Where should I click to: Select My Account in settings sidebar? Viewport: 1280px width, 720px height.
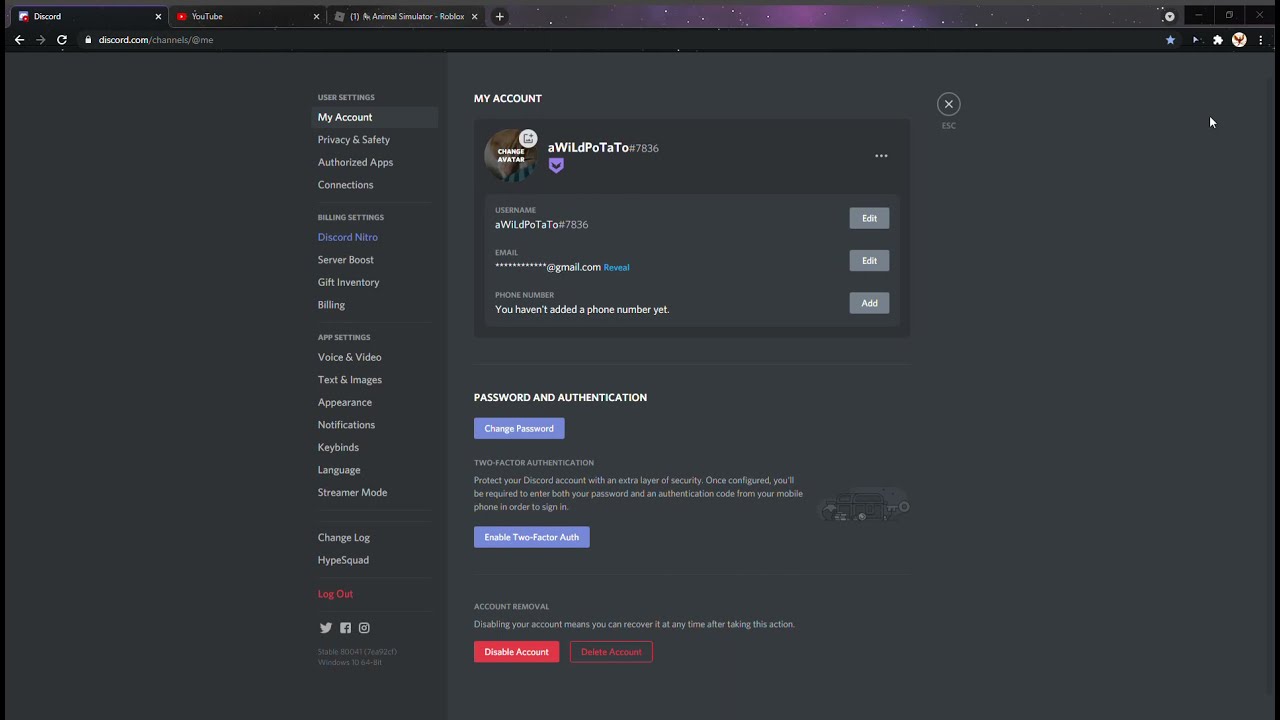coord(375,117)
